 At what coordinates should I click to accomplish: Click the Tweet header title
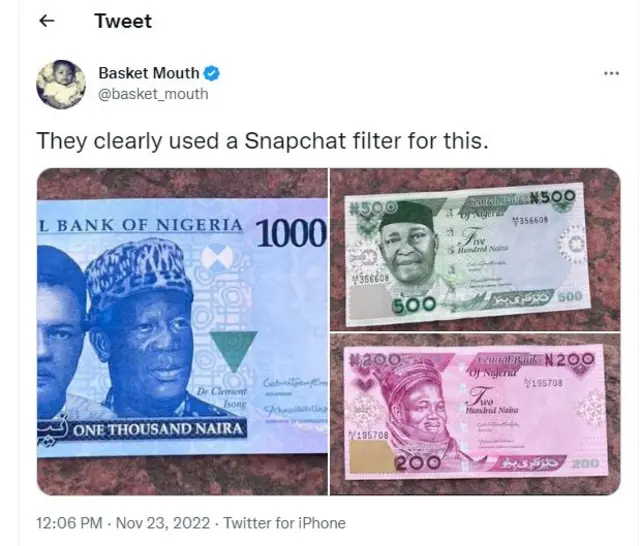coord(122,22)
